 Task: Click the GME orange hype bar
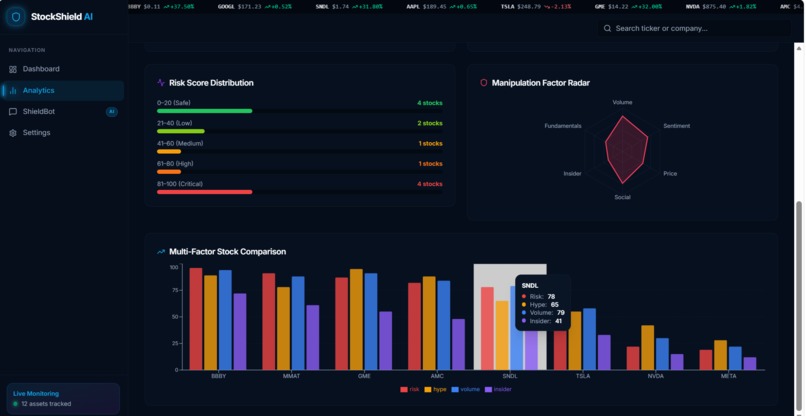[x=356, y=319]
